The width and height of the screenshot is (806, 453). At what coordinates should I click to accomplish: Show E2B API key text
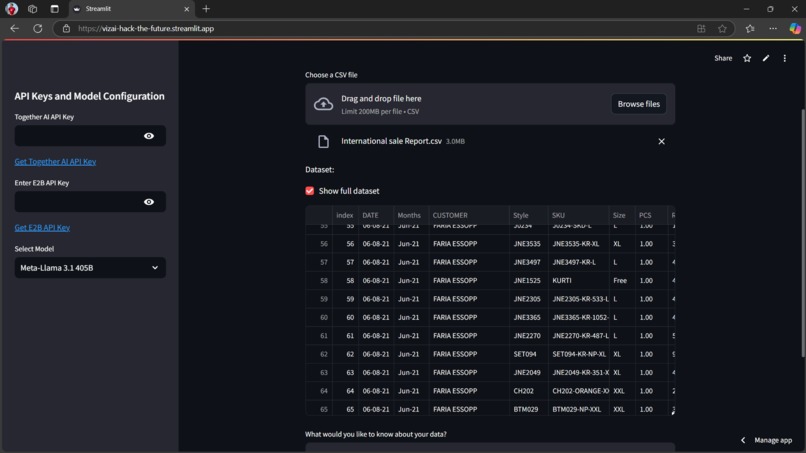[x=149, y=202]
